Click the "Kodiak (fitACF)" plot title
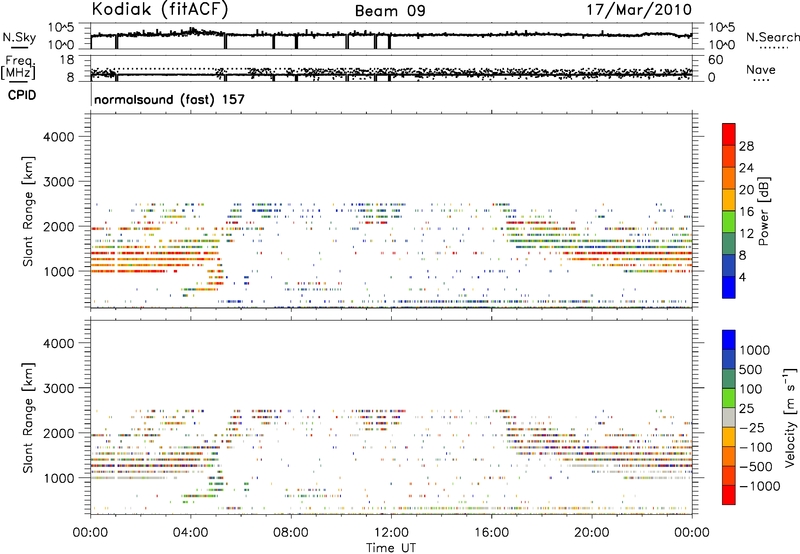This screenshot has width=800, height=554. tap(160, 9)
